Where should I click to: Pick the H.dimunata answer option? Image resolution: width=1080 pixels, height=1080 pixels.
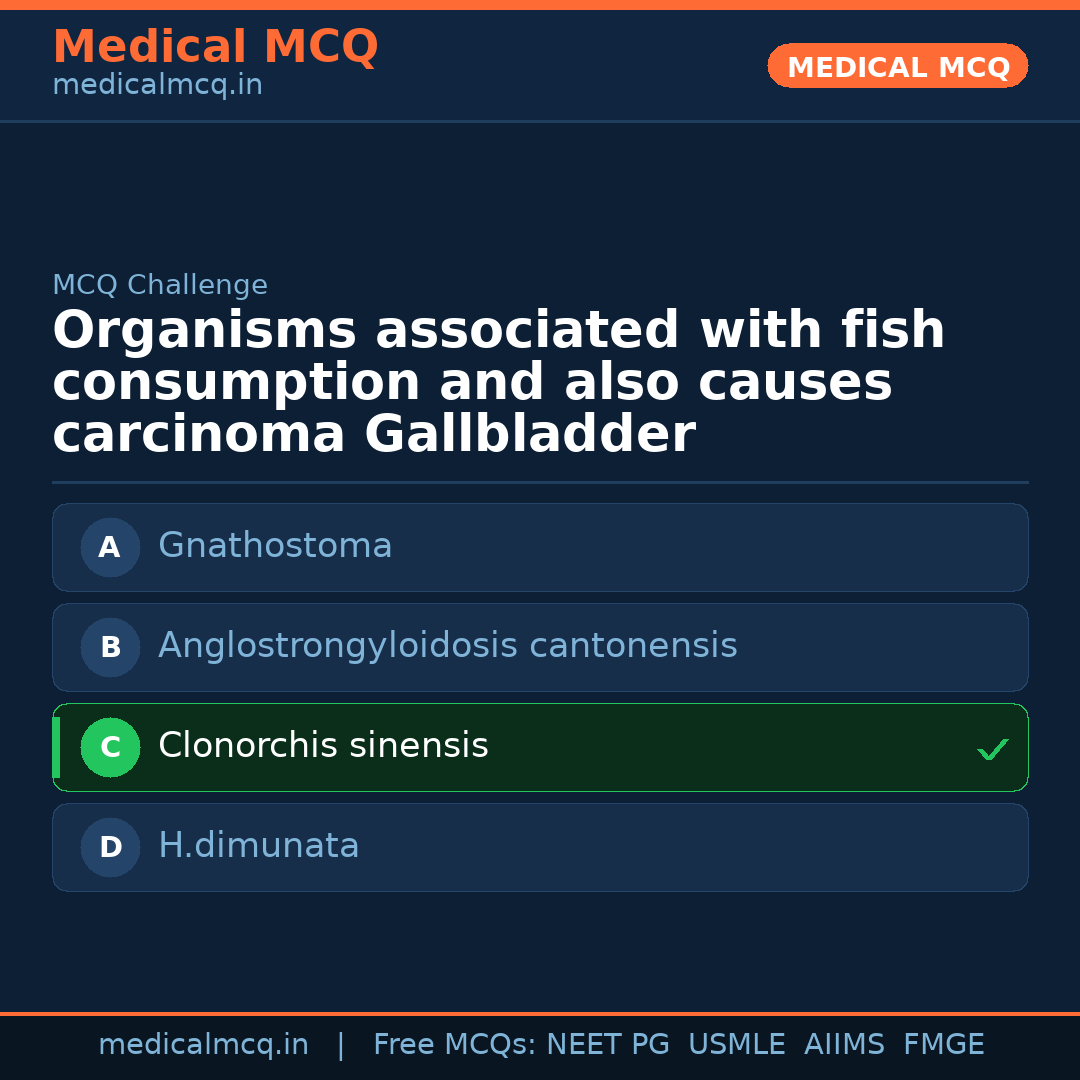click(258, 846)
